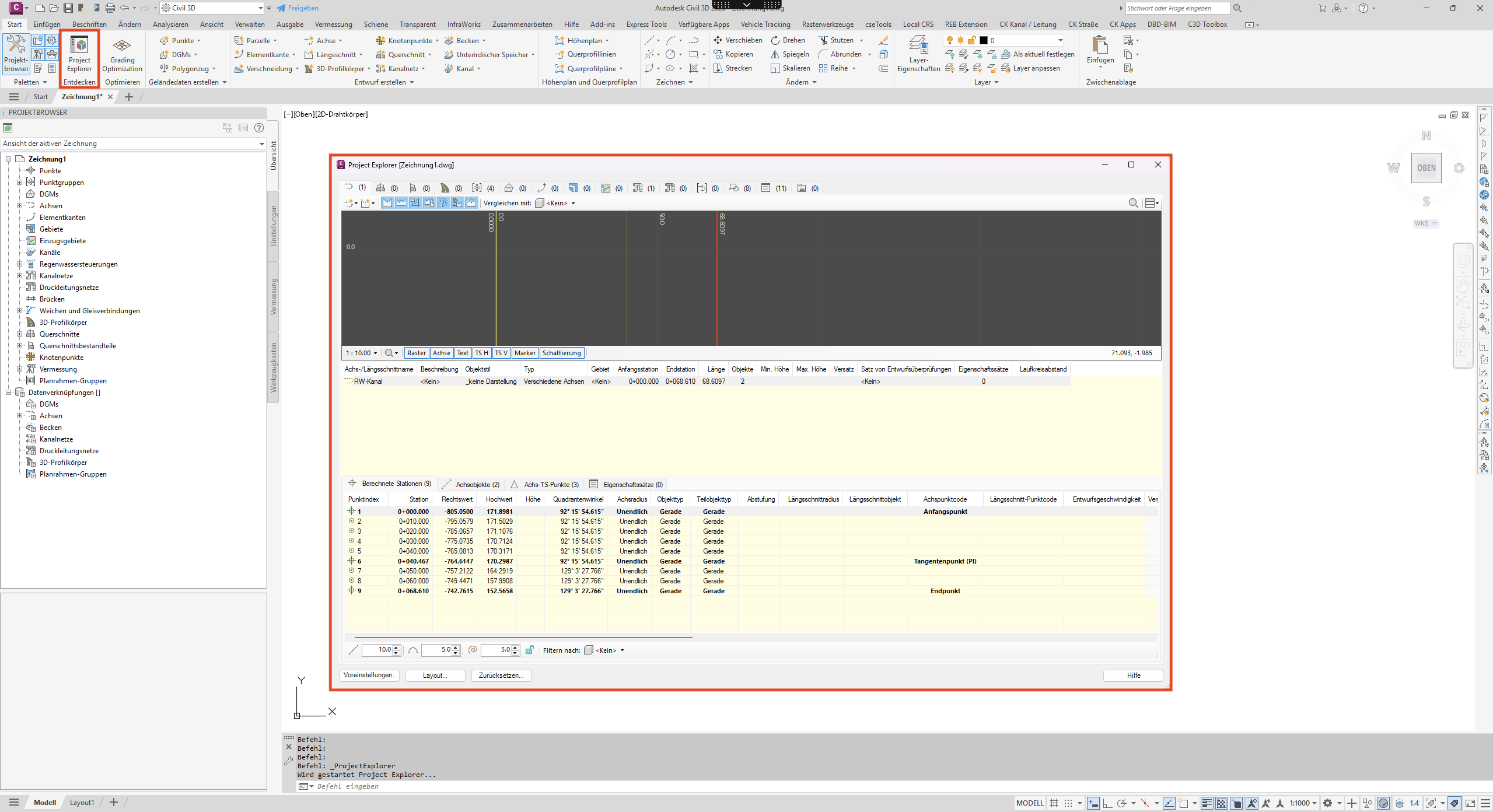Click the Layout... button
1493x812 pixels.
click(x=435, y=675)
